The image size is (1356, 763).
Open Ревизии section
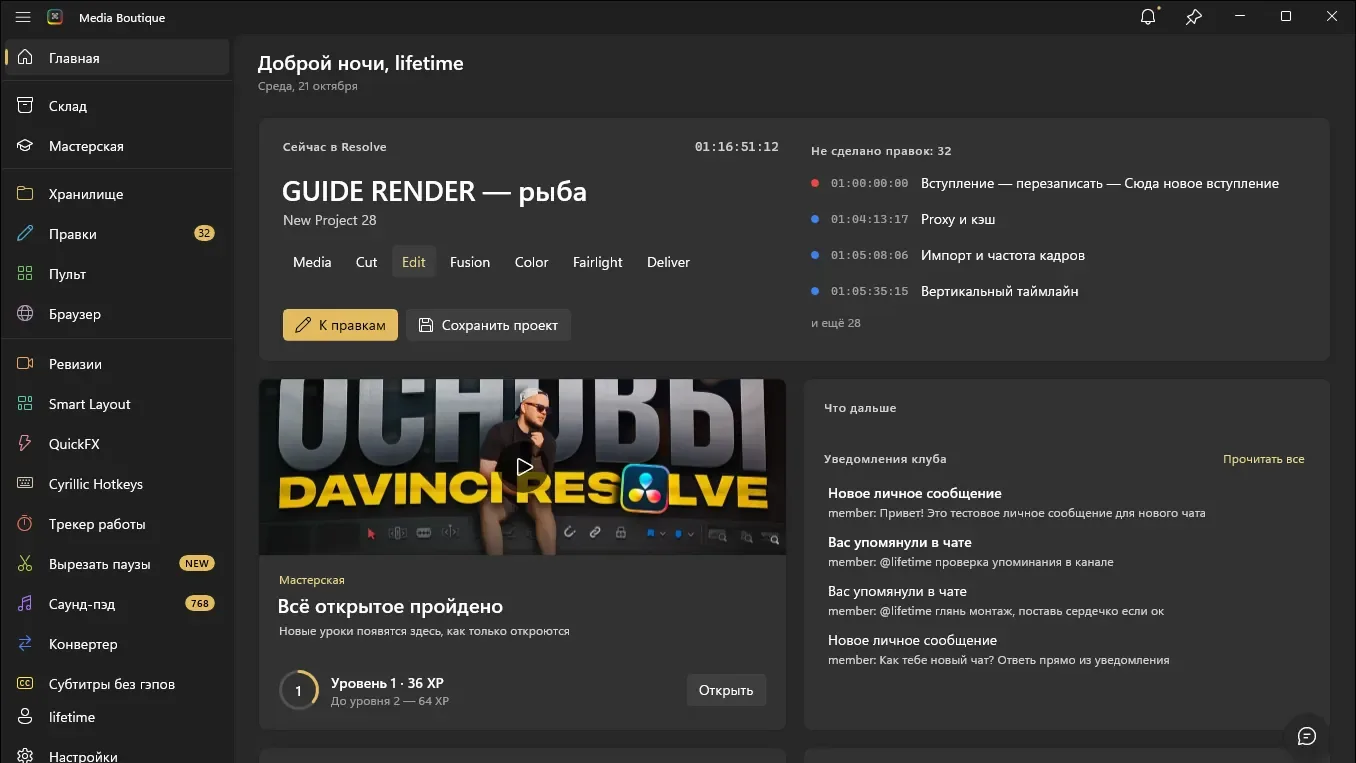point(117,364)
